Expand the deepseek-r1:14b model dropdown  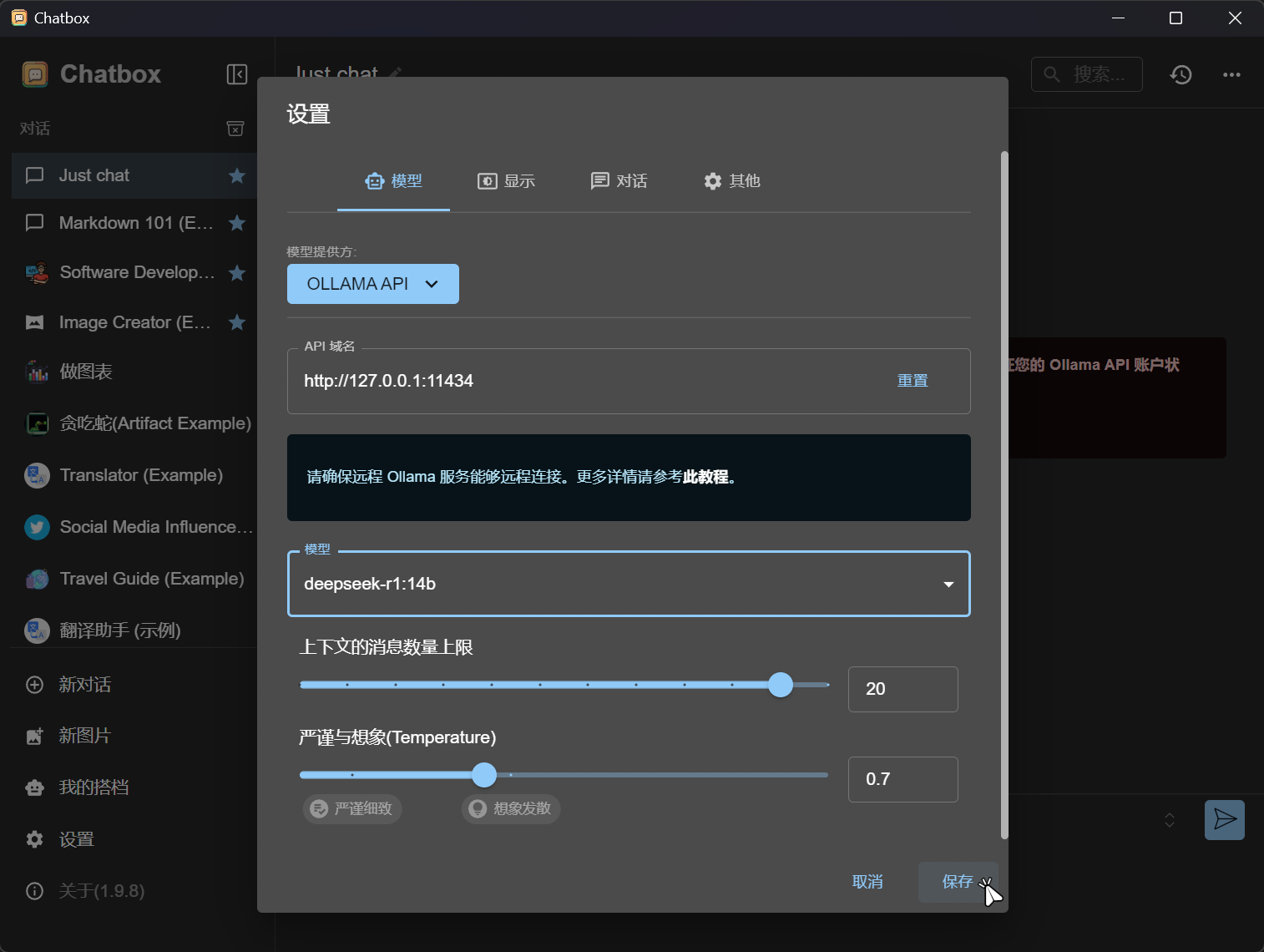tap(629, 584)
